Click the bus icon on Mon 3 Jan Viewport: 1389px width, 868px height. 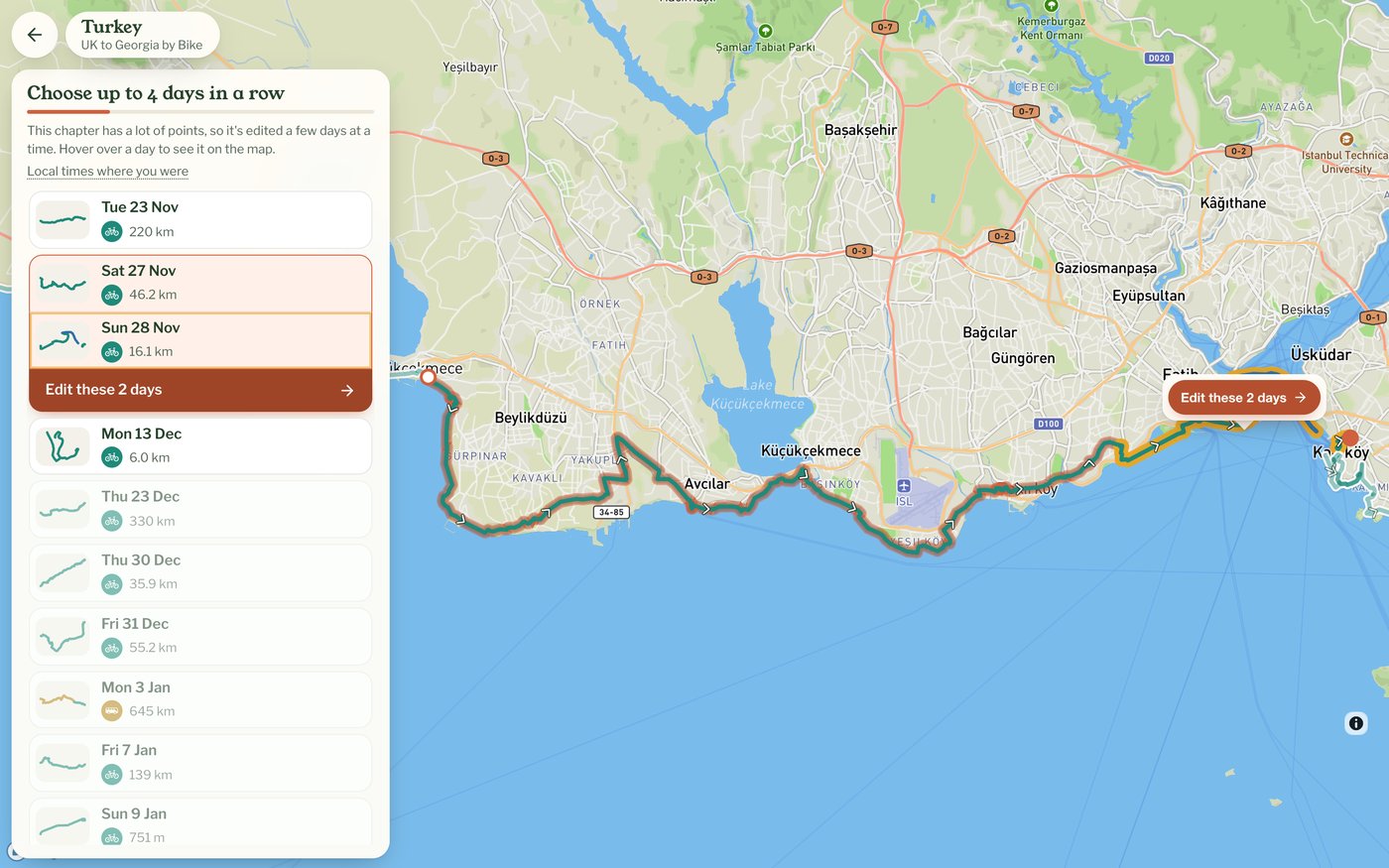(112, 711)
